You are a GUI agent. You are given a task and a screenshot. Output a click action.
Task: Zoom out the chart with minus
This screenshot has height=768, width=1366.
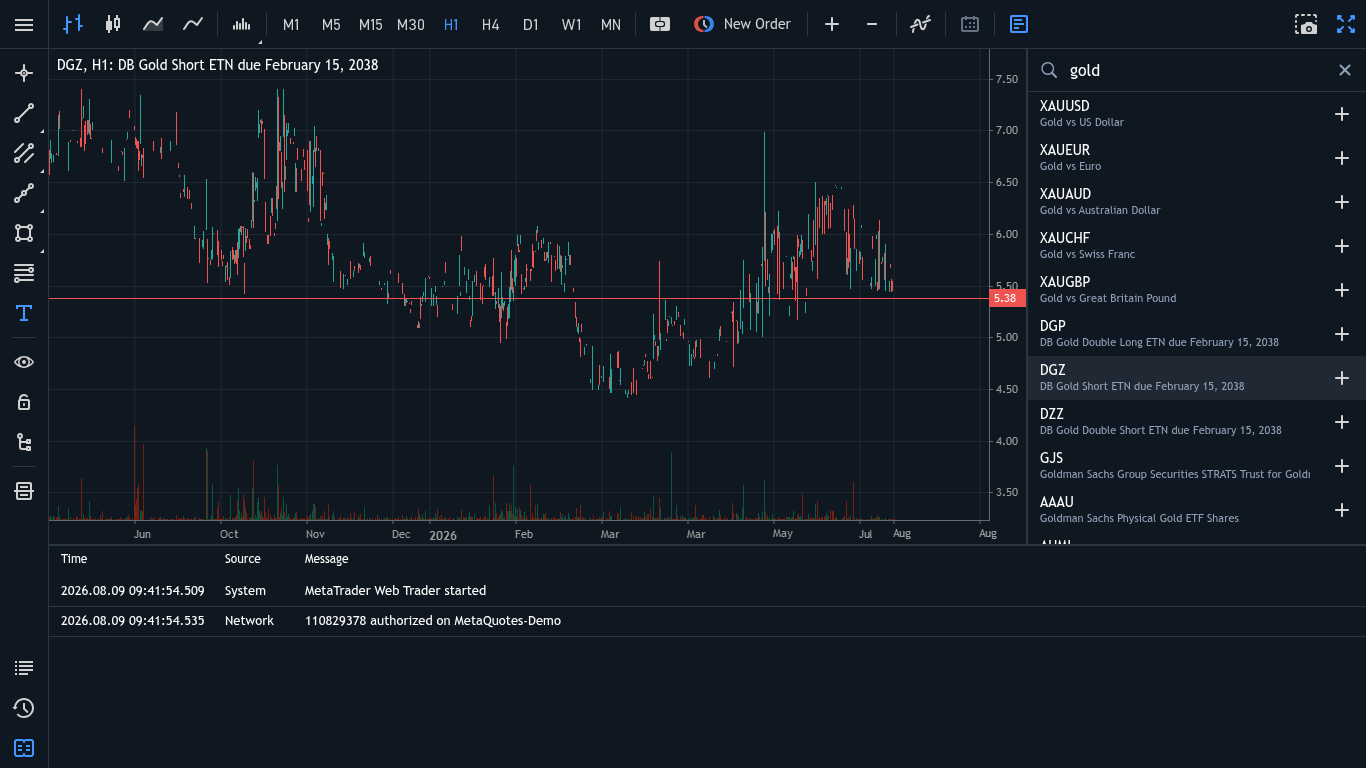pos(872,24)
